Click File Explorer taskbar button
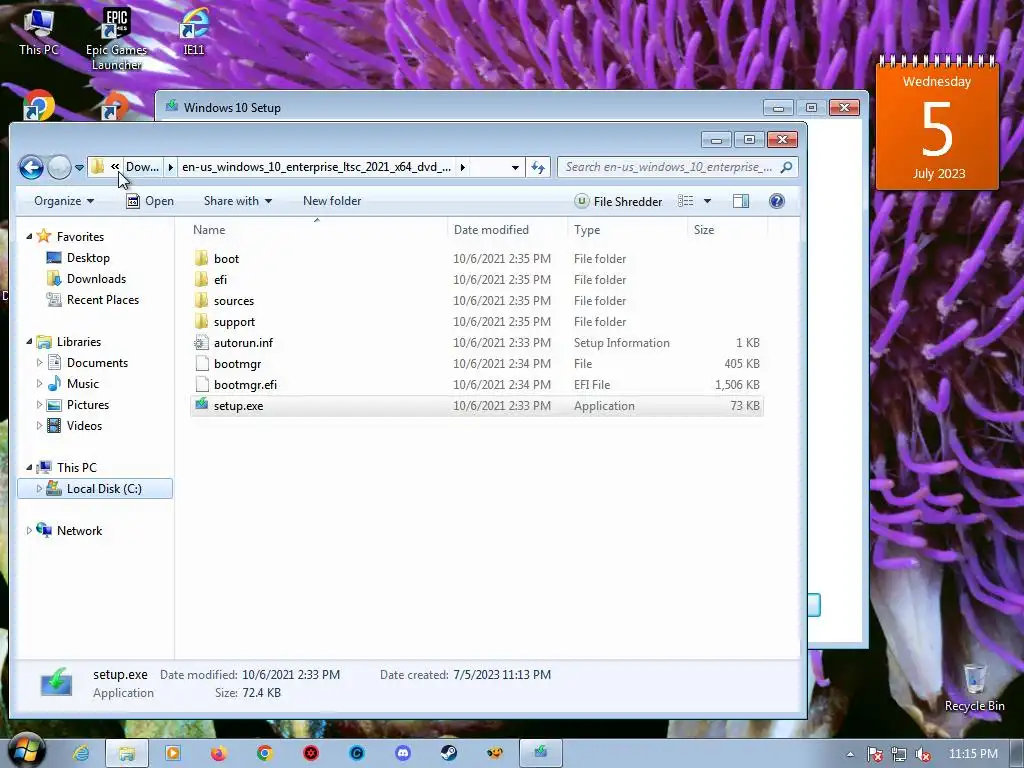The width and height of the screenshot is (1024, 768). [127, 754]
